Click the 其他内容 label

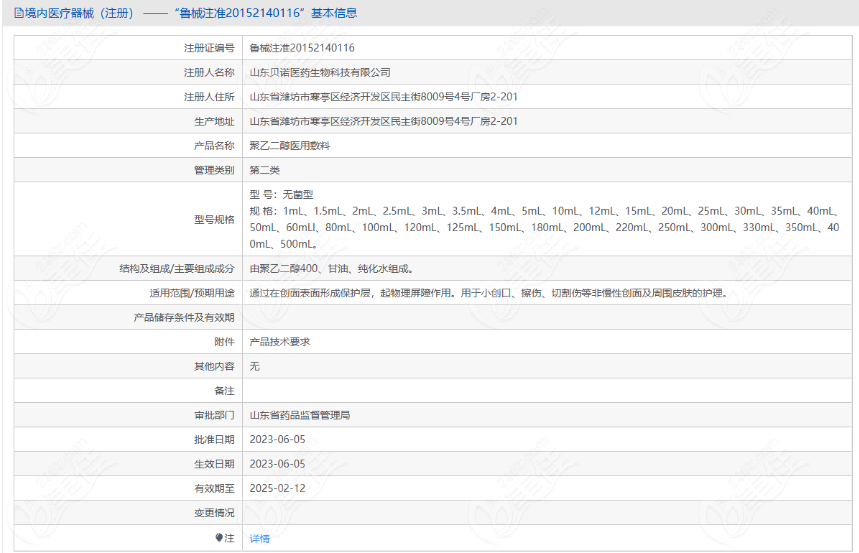tap(214, 366)
